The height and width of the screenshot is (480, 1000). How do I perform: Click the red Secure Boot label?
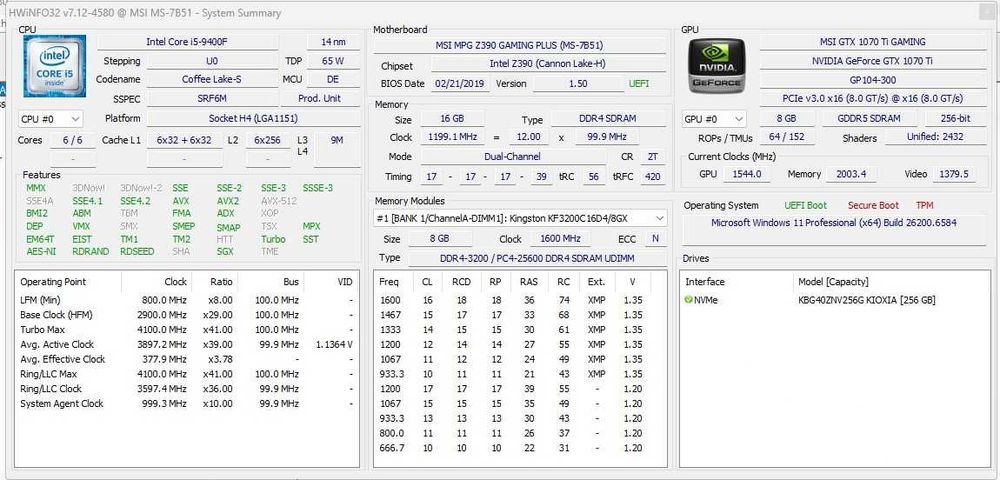(x=873, y=205)
